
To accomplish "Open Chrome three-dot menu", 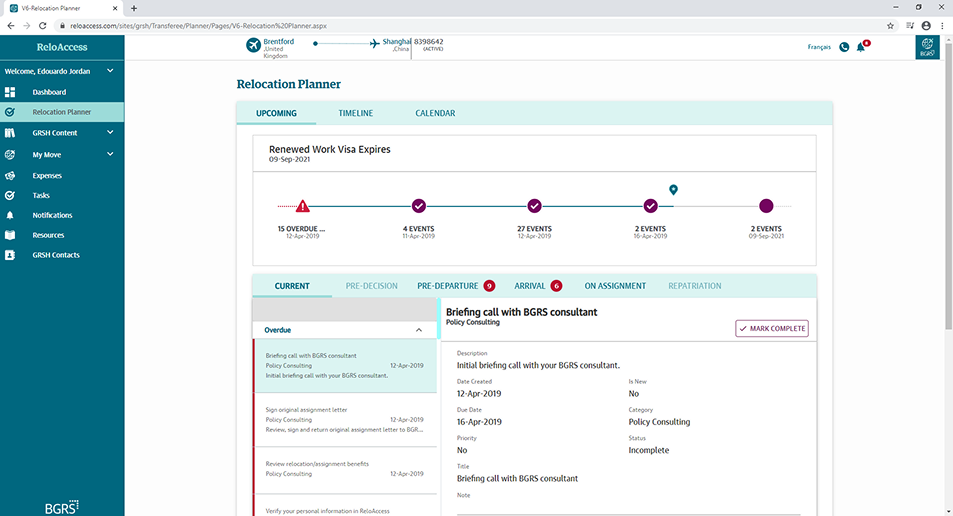I will click(x=943, y=26).
